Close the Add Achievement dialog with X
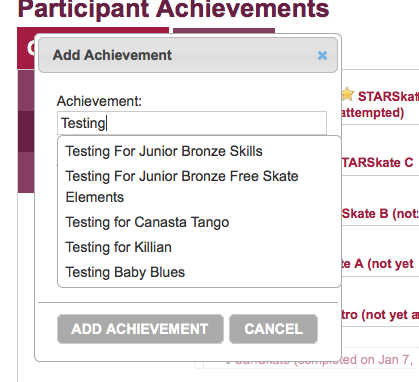 [322, 55]
